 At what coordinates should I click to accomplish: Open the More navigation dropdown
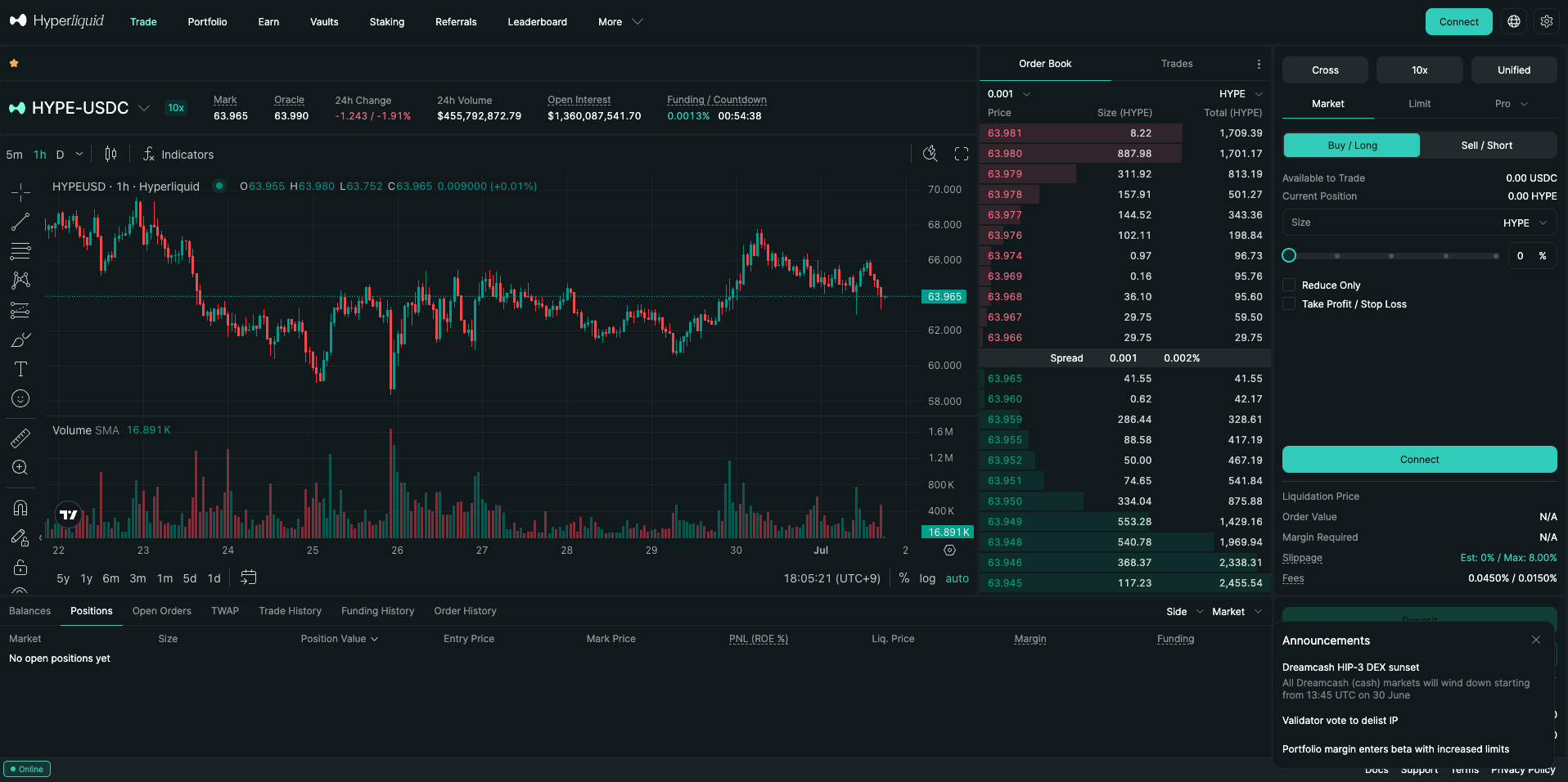click(620, 22)
